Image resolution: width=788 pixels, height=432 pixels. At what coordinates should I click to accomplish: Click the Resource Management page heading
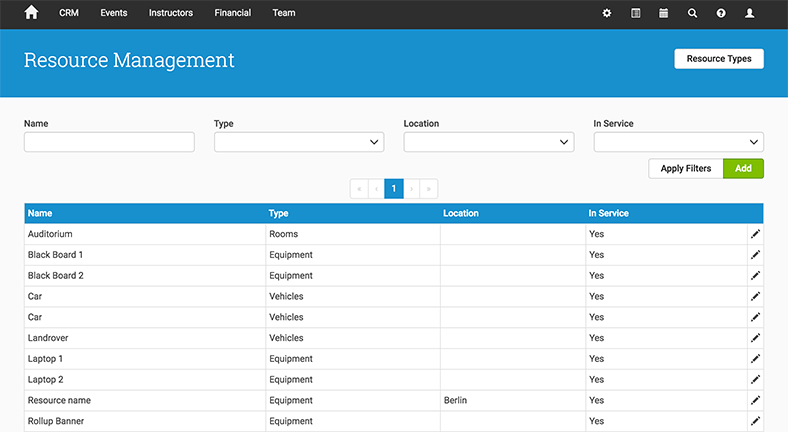tap(129, 60)
